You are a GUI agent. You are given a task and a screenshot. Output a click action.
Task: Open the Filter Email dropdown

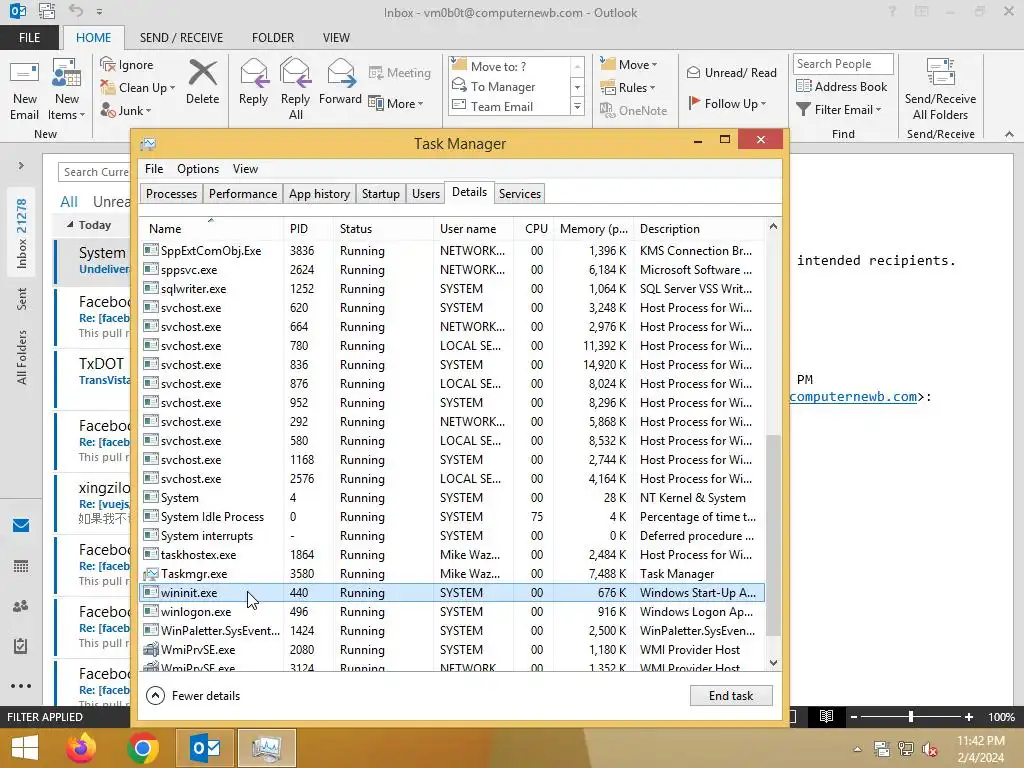[839, 110]
